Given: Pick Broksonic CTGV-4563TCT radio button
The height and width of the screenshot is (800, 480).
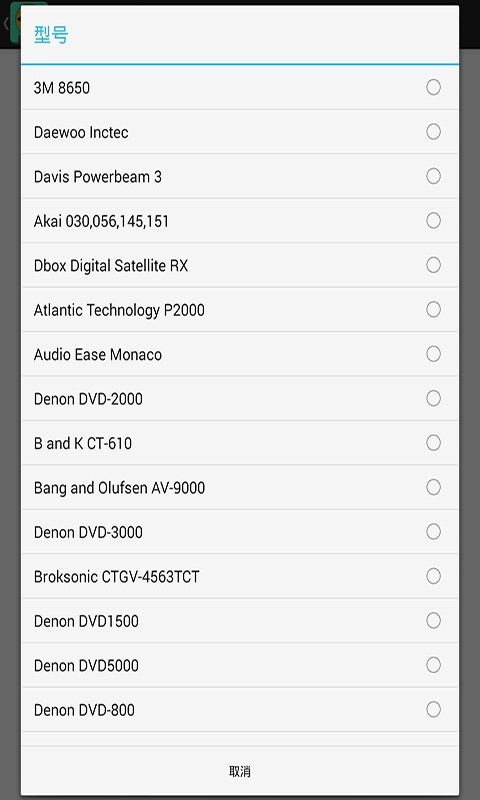Looking at the screenshot, I should coord(433,576).
